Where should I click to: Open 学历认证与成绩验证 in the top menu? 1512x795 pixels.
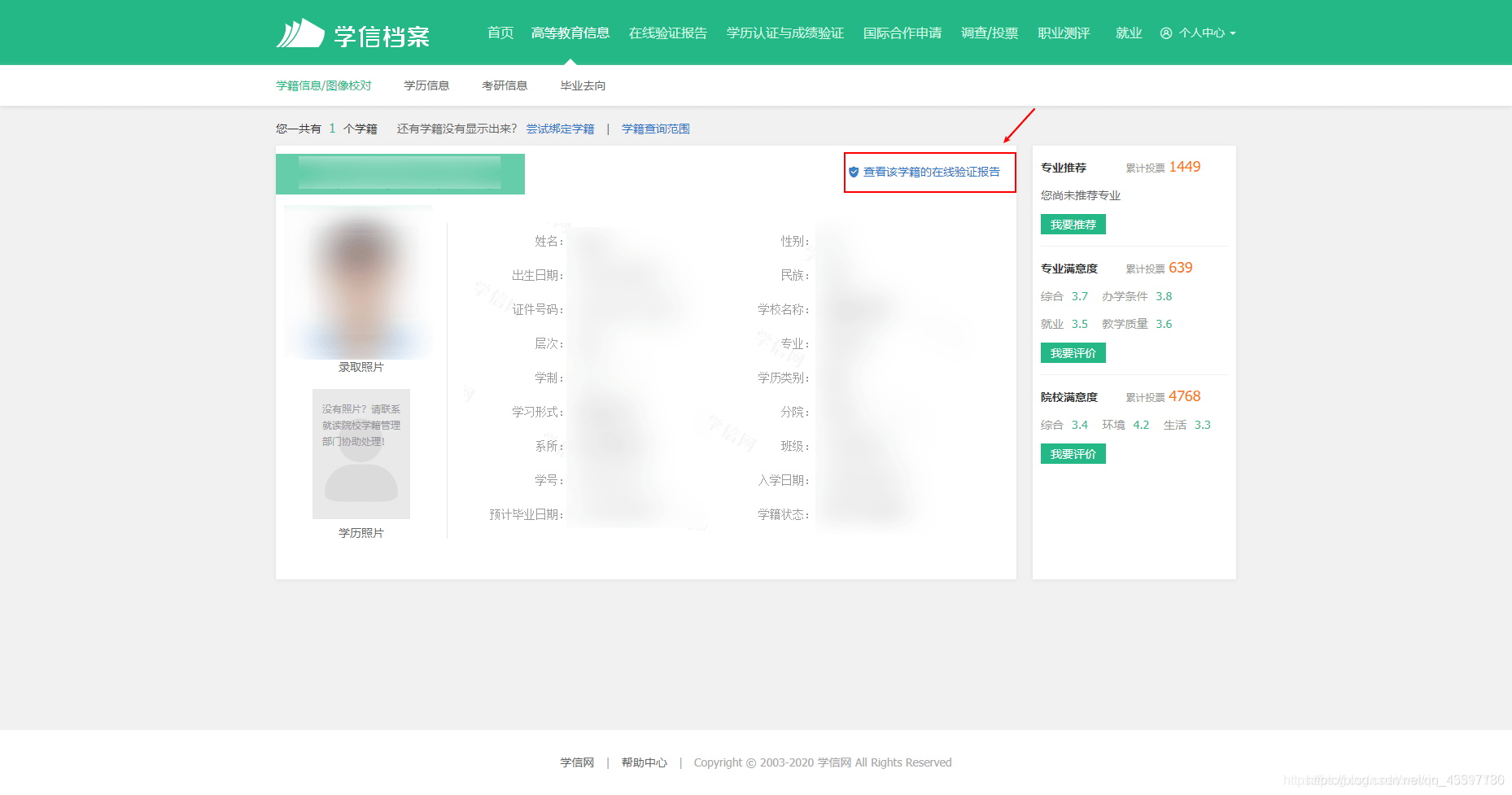(x=785, y=33)
